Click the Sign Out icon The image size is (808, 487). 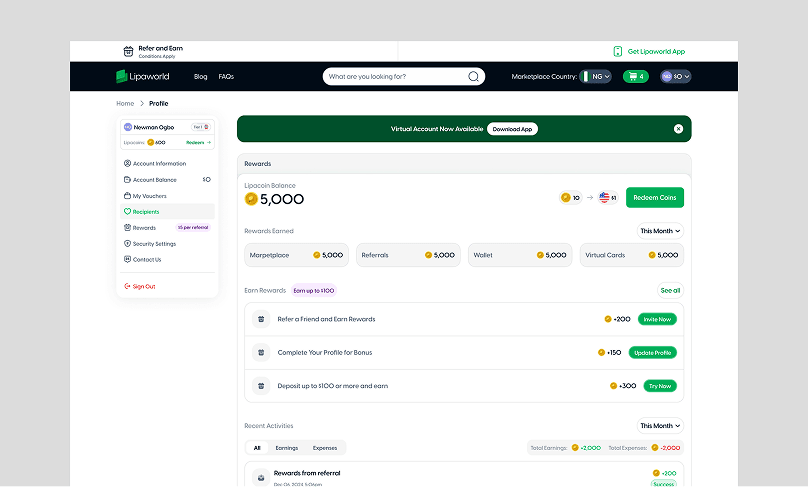coord(127,286)
